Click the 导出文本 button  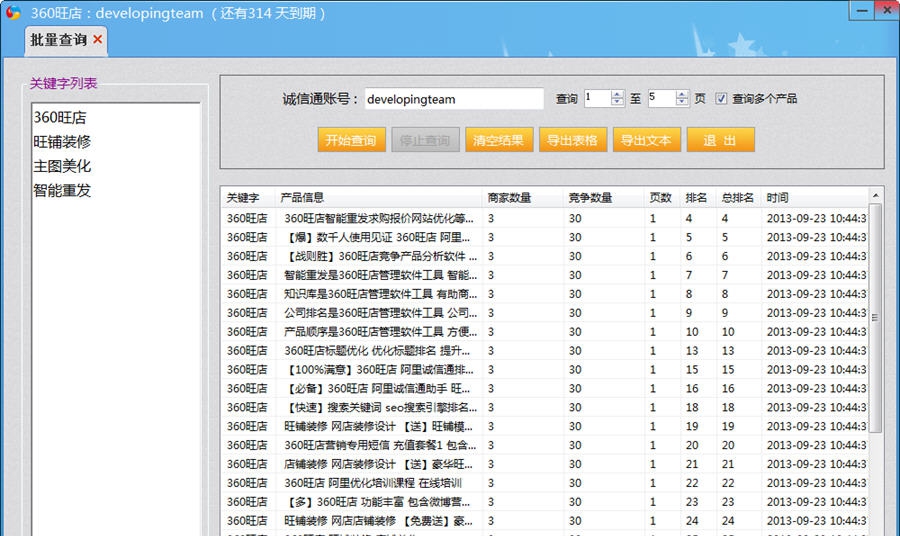click(x=645, y=140)
